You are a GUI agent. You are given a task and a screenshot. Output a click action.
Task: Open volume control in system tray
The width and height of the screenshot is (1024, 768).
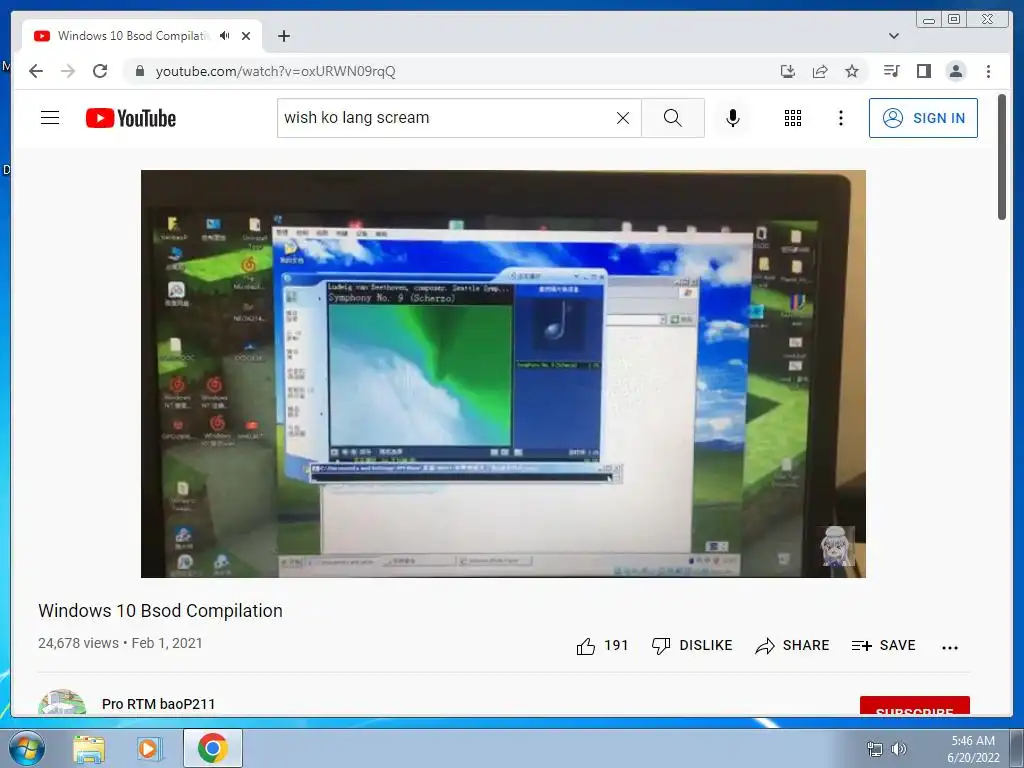tap(899, 749)
